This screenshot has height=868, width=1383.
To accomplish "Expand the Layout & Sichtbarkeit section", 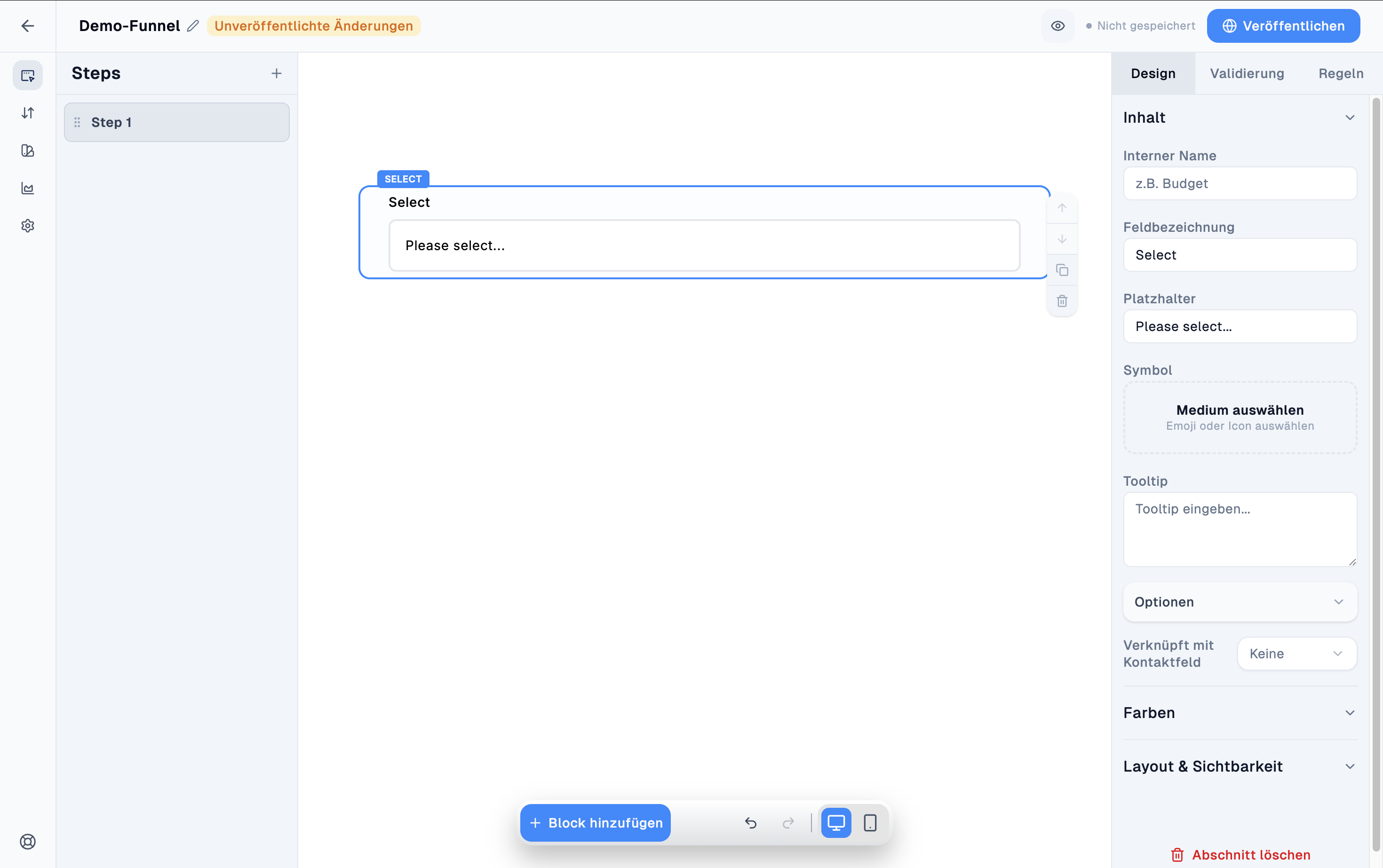I will click(1240, 766).
